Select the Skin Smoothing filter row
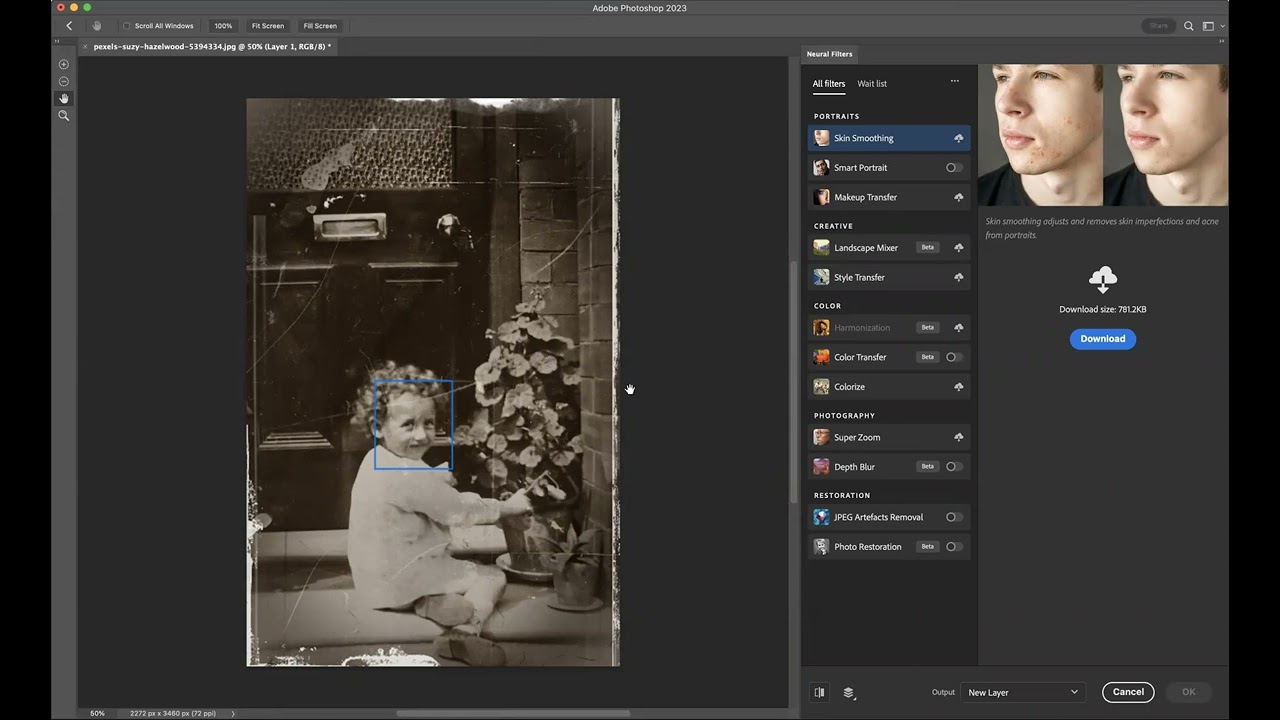 click(889, 138)
